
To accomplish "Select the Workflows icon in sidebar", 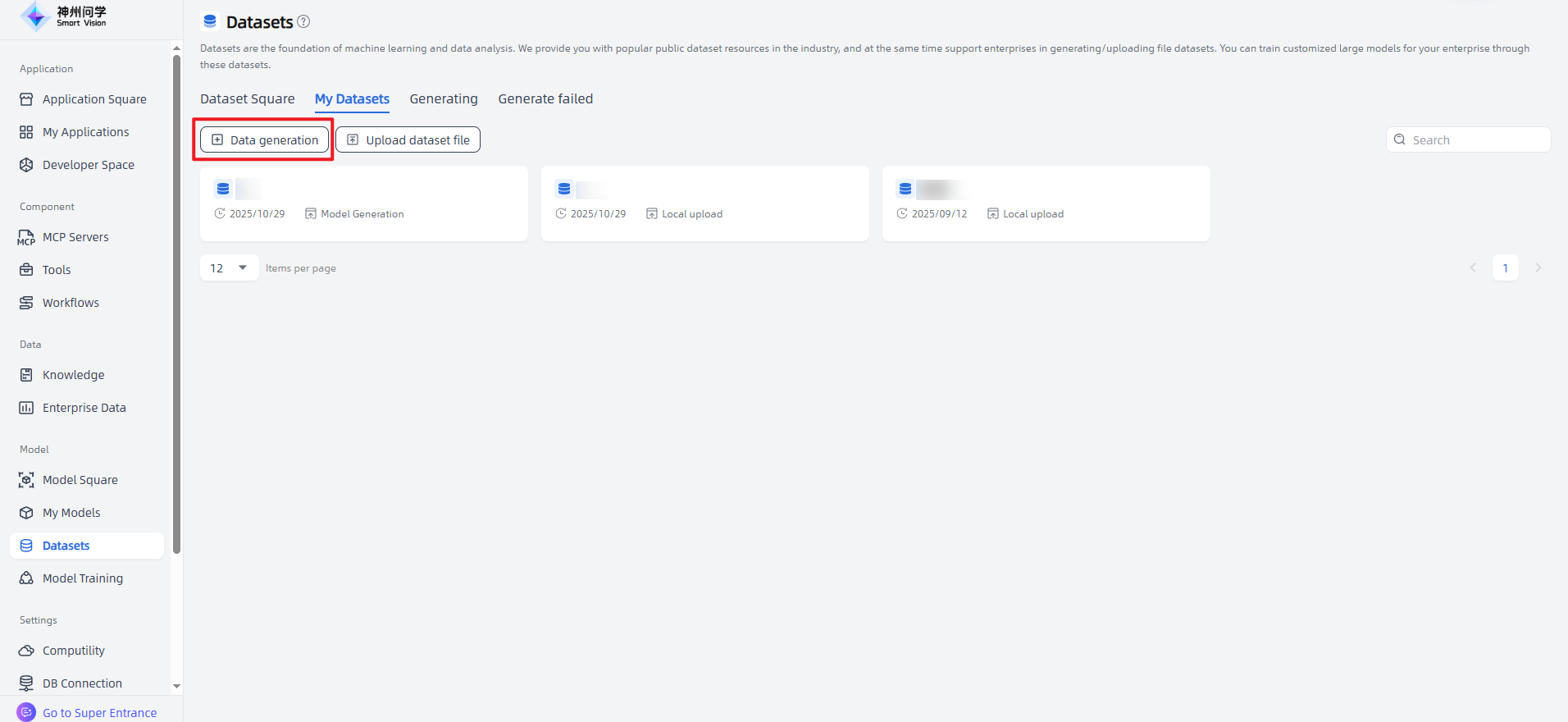I will coord(26,303).
